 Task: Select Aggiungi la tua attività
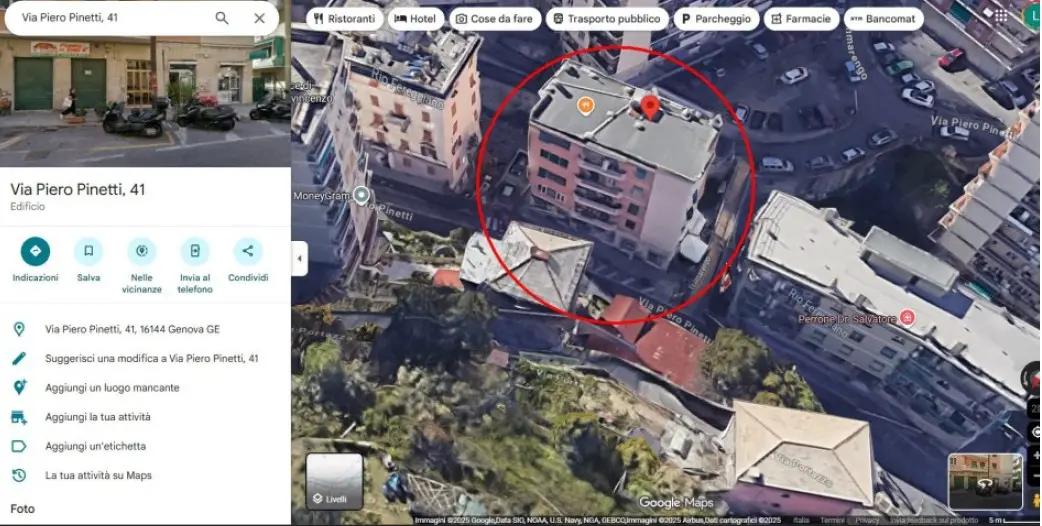(145, 417)
